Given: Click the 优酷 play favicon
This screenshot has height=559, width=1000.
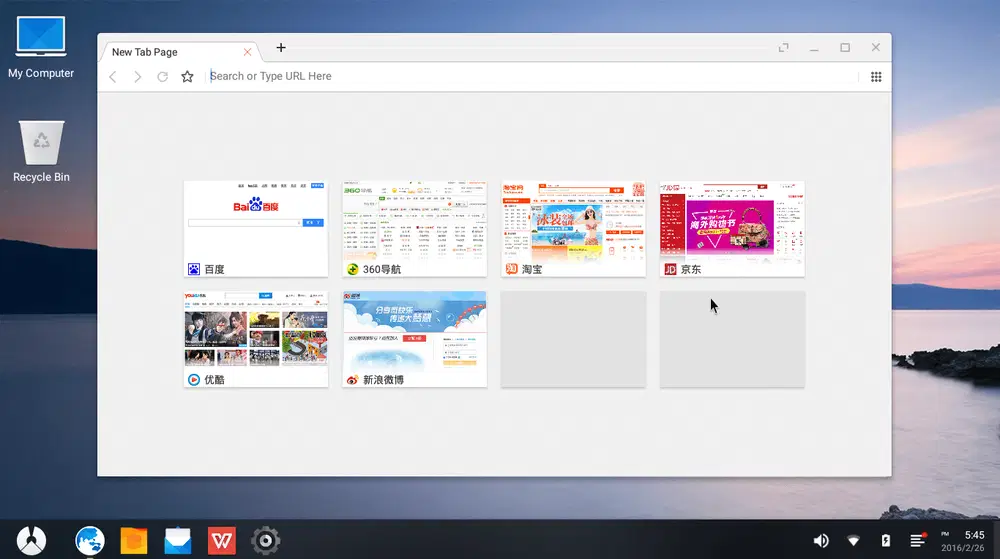Looking at the screenshot, I should (194, 380).
